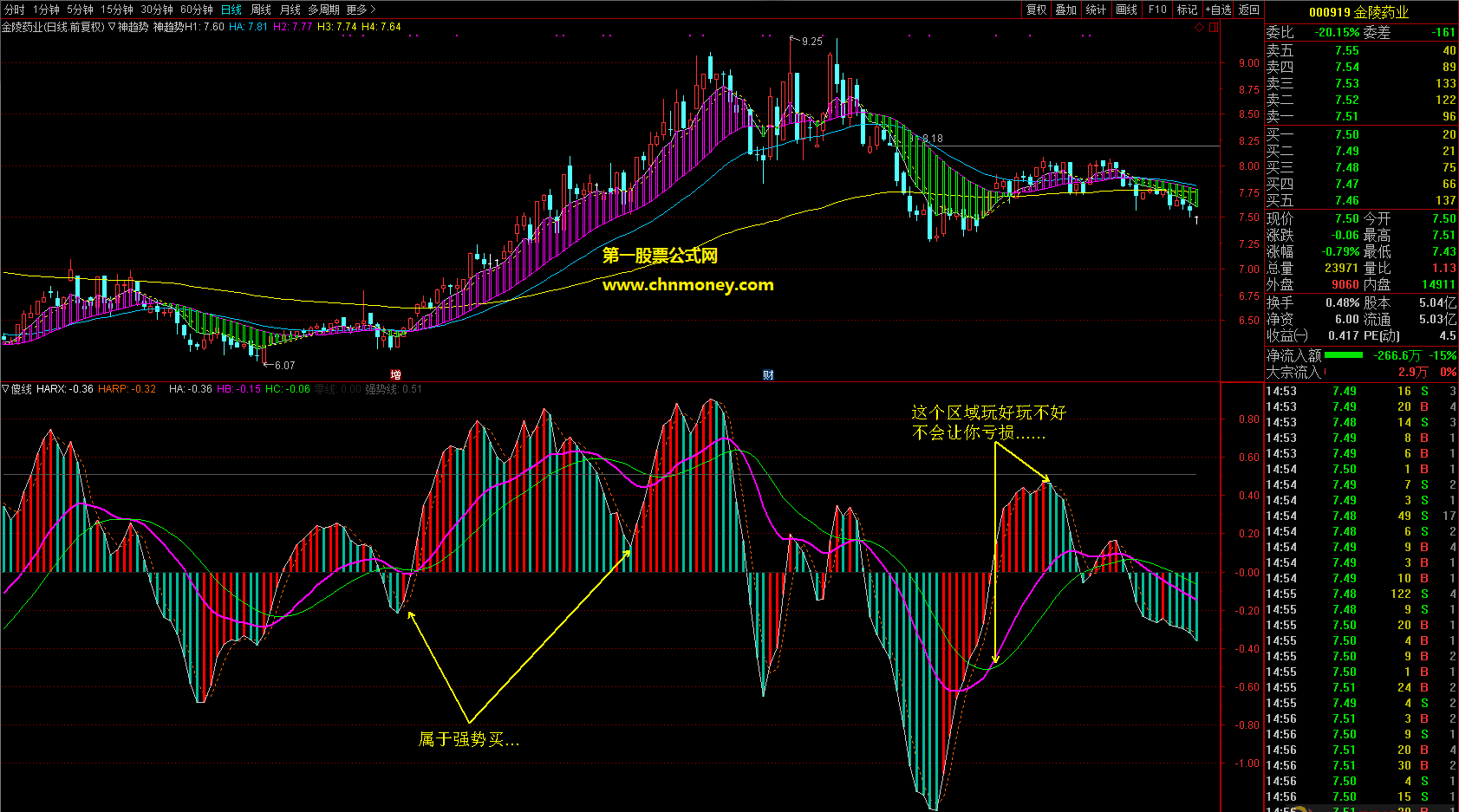Open the 画线 drawing tools
Image resolution: width=1459 pixels, height=812 pixels.
pyautogui.click(x=1126, y=10)
